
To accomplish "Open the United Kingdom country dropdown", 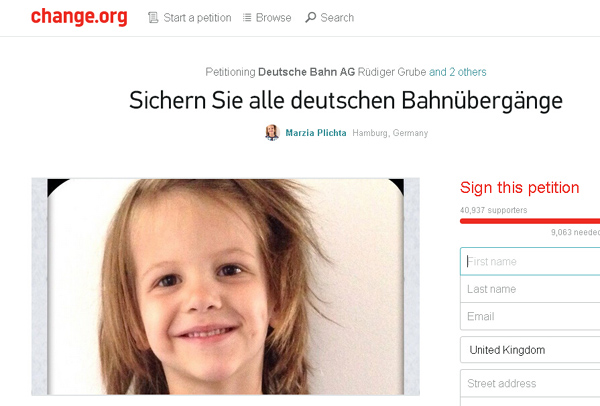I will point(530,350).
